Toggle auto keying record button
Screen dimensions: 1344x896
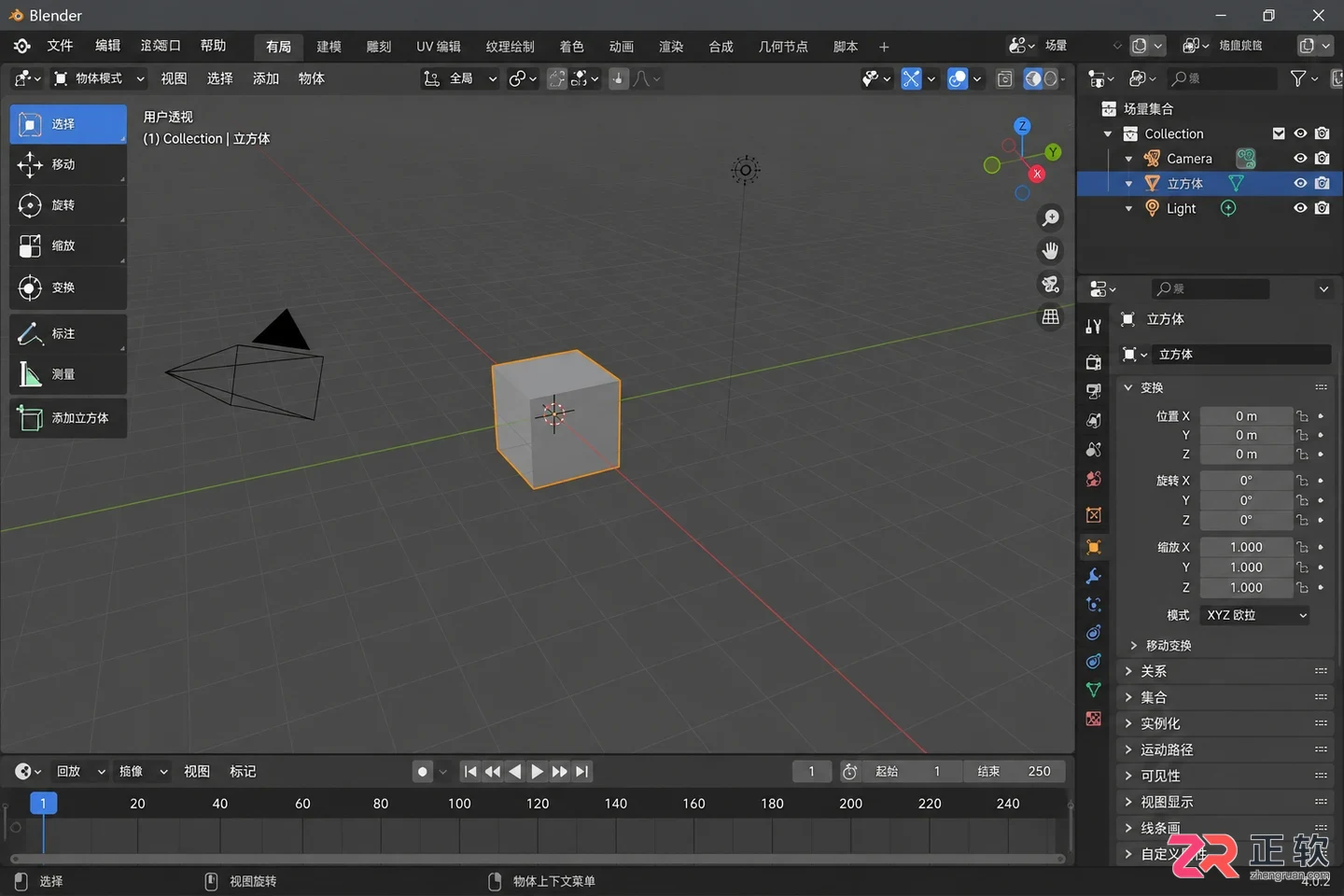(423, 772)
